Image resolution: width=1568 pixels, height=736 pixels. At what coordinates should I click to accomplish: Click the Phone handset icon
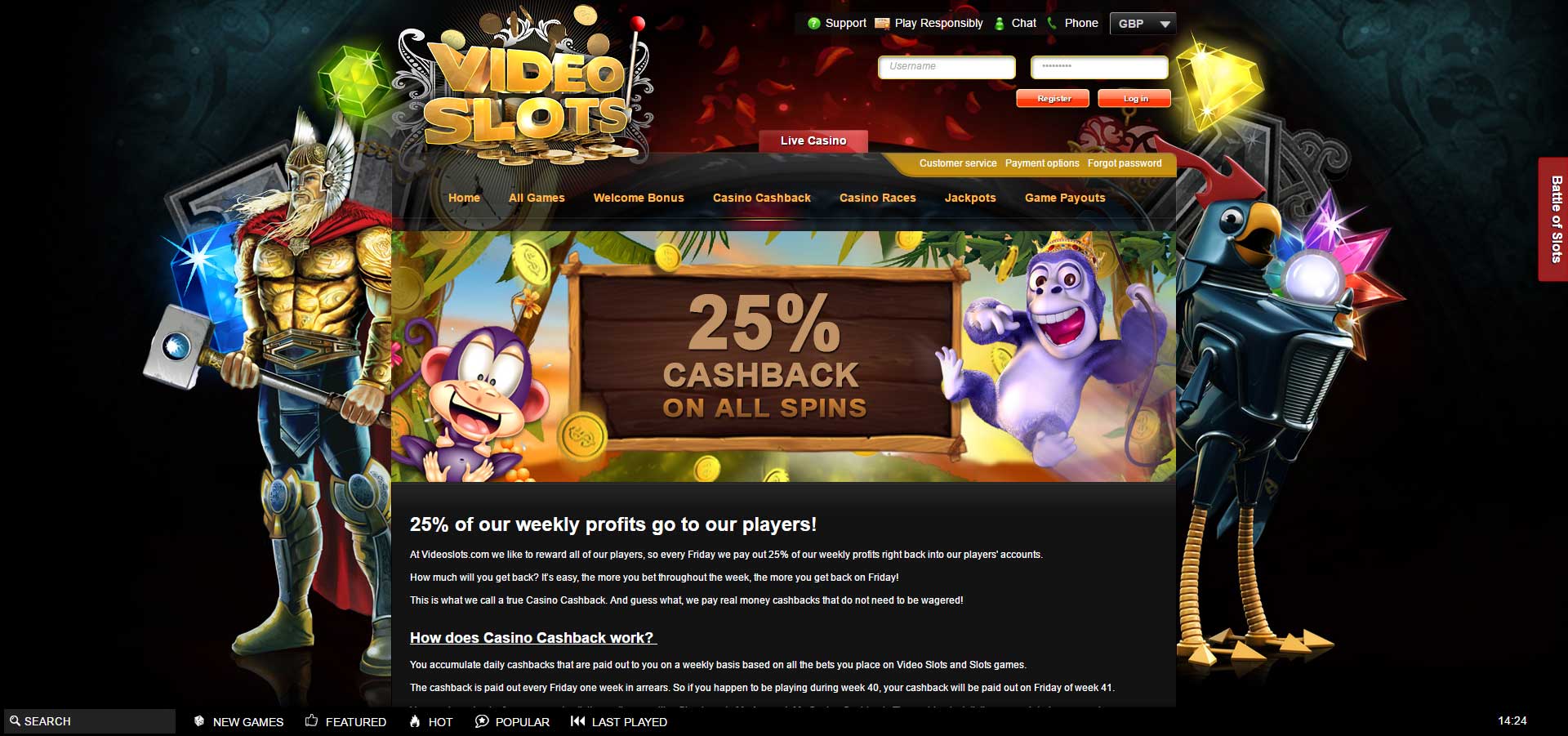(x=1052, y=24)
